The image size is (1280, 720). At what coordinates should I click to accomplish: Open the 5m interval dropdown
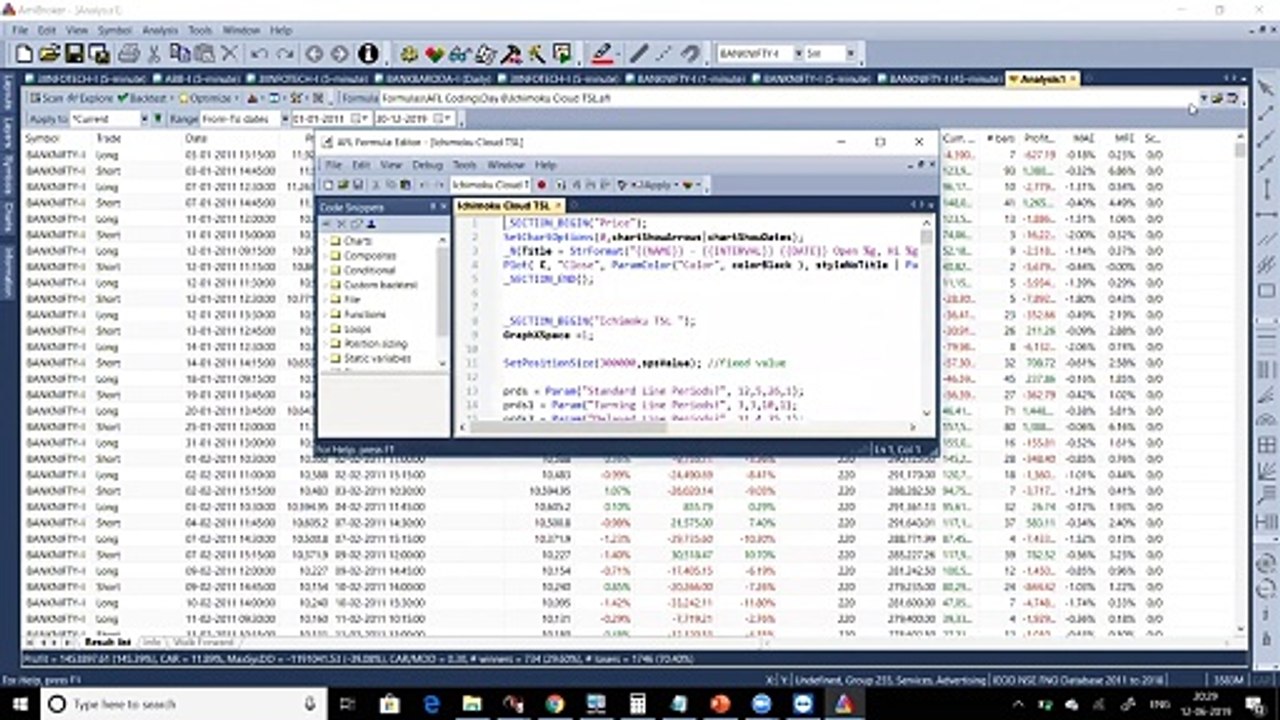click(851, 53)
